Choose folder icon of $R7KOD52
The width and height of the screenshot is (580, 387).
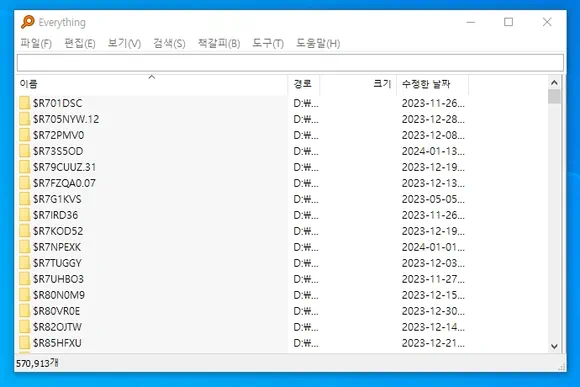pyautogui.click(x=24, y=231)
